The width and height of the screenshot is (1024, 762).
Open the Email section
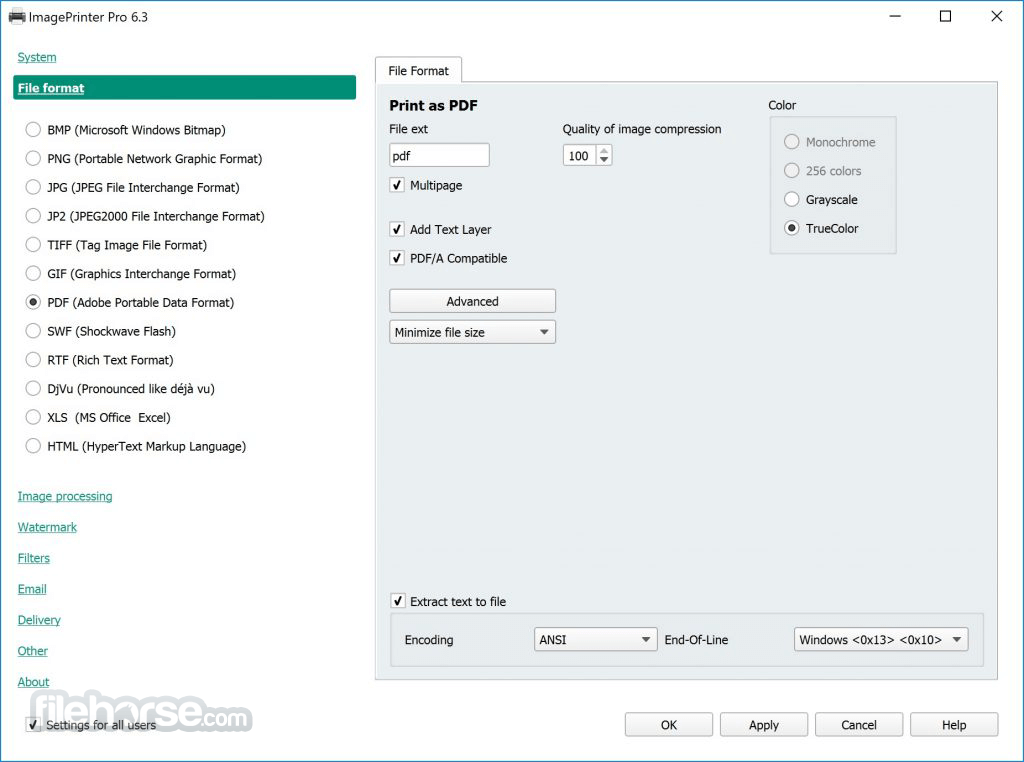click(x=32, y=589)
